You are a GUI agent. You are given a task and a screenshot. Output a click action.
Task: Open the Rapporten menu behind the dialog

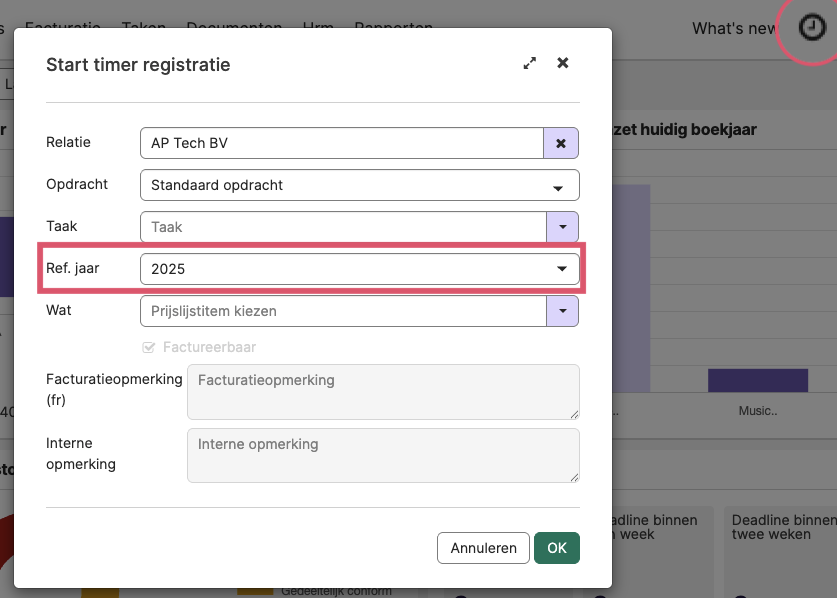393,25
